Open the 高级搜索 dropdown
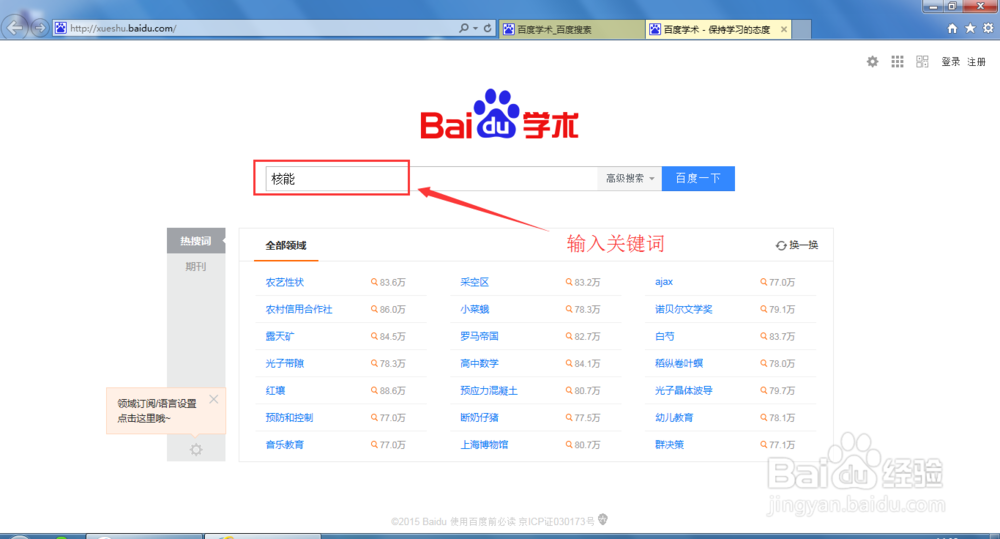The width and height of the screenshot is (1000, 539). click(x=629, y=179)
